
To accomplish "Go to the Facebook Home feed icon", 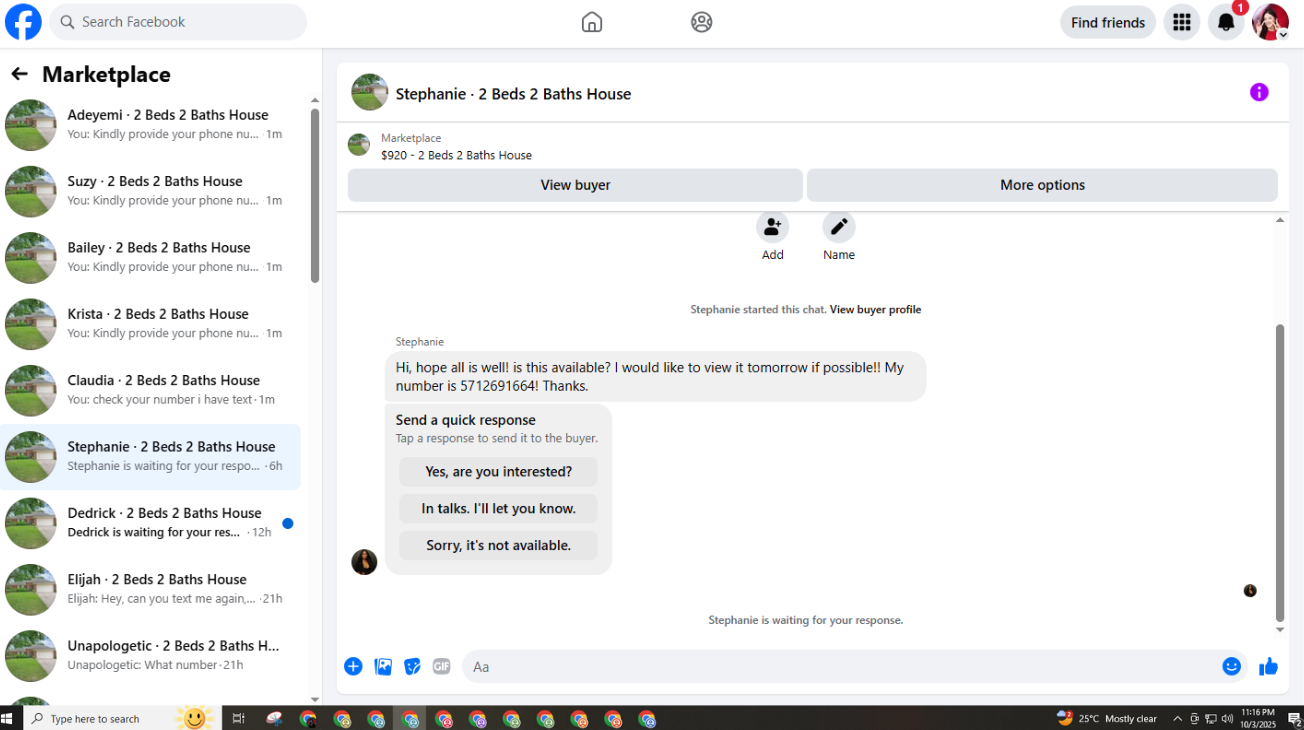I will point(592,22).
